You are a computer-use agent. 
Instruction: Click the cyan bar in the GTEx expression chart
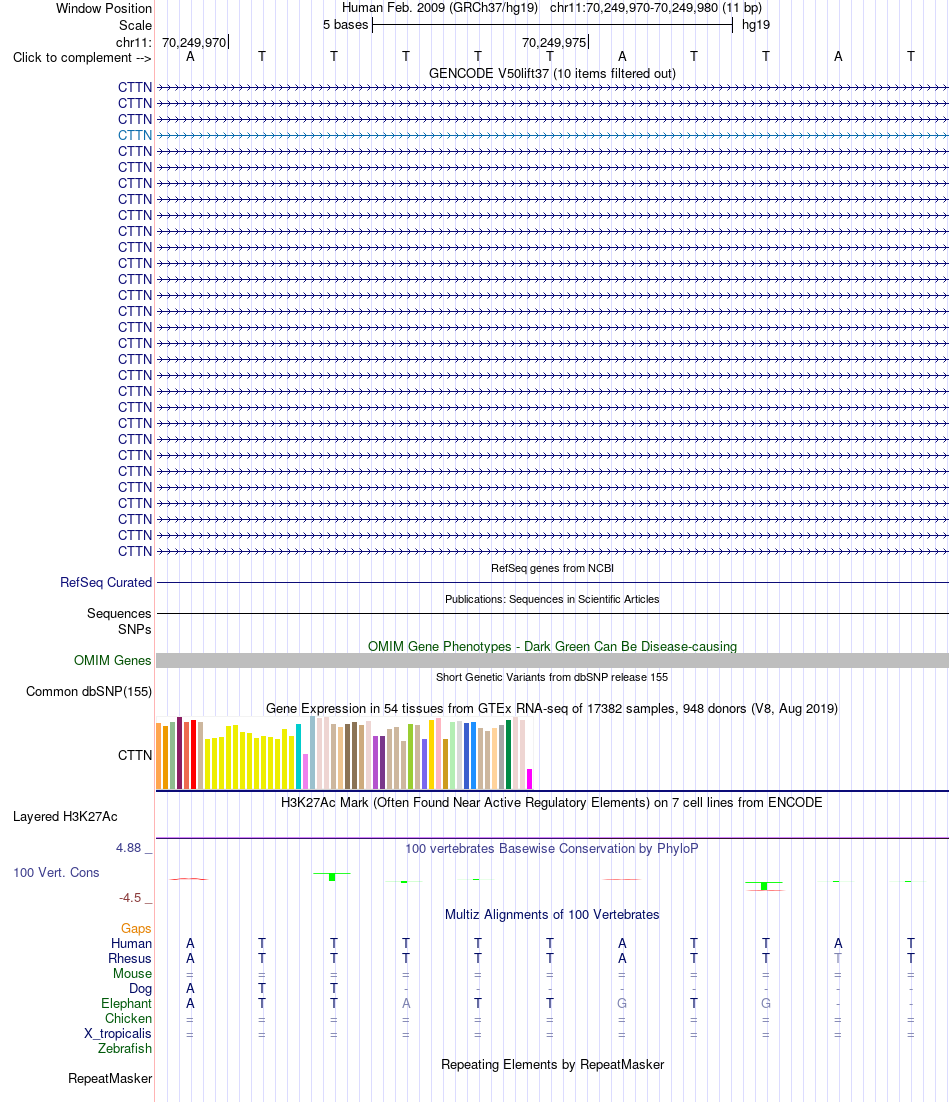299,757
